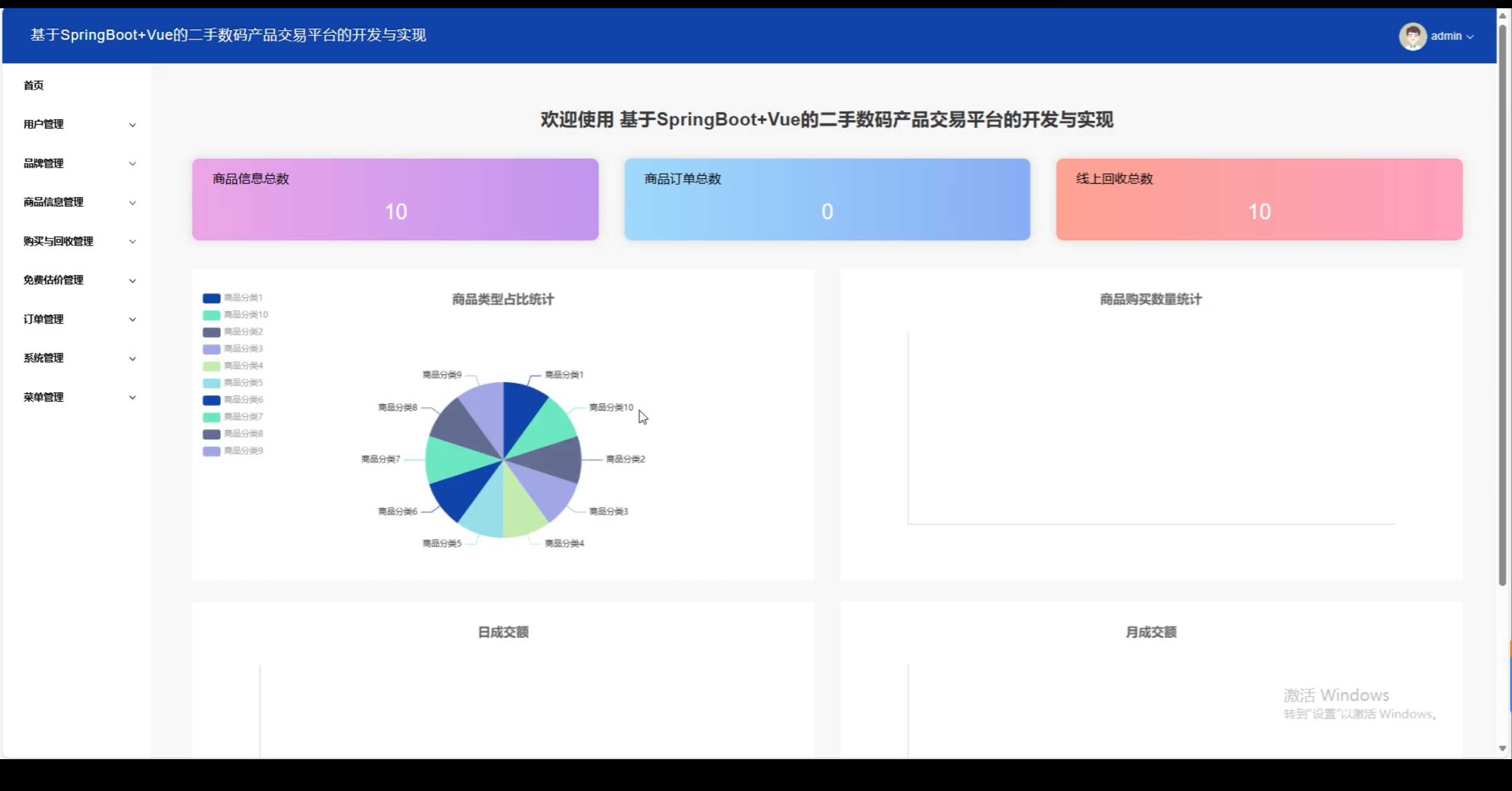Expand the 菜单管理 chevron icon

tap(132, 398)
